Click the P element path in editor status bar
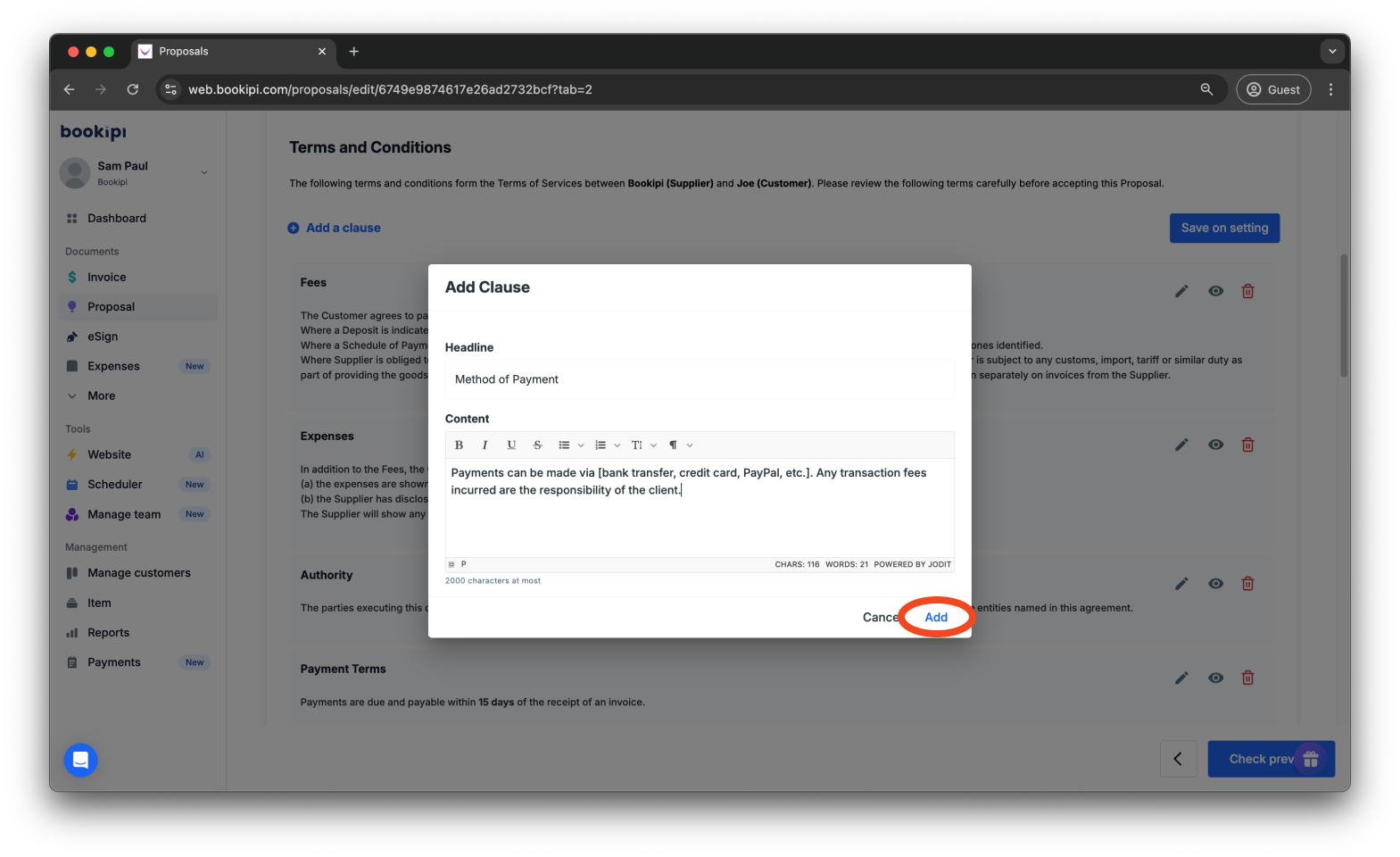 tap(463, 564)
